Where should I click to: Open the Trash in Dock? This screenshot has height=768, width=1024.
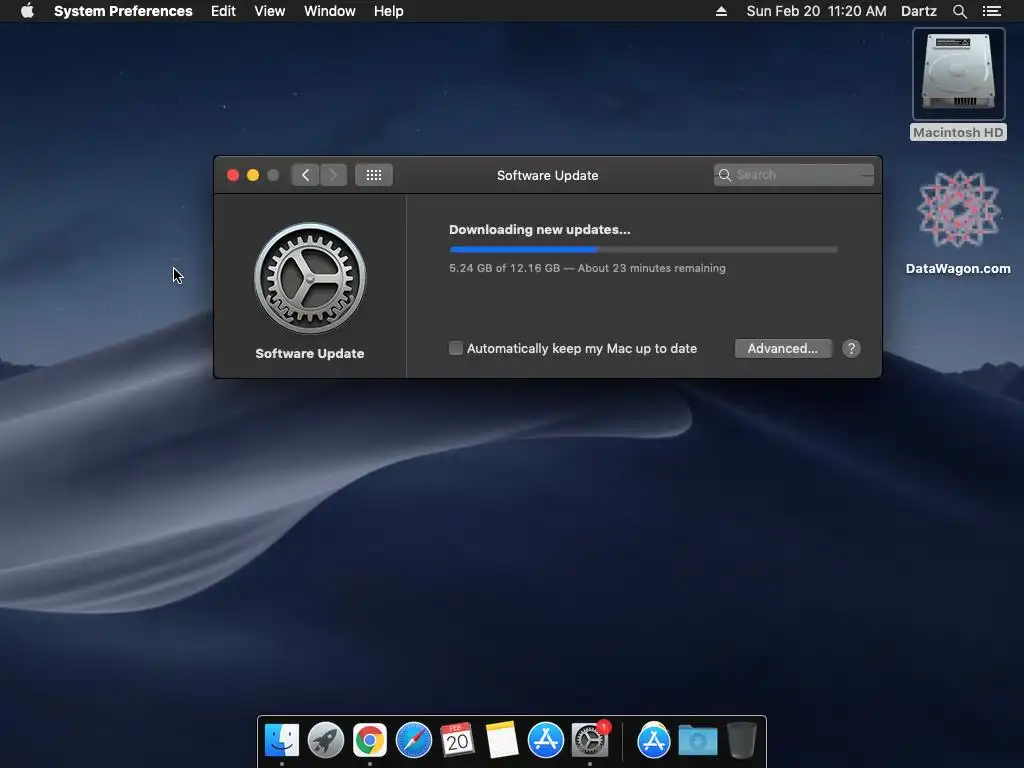pyautogui.click(x=742, y=741)
